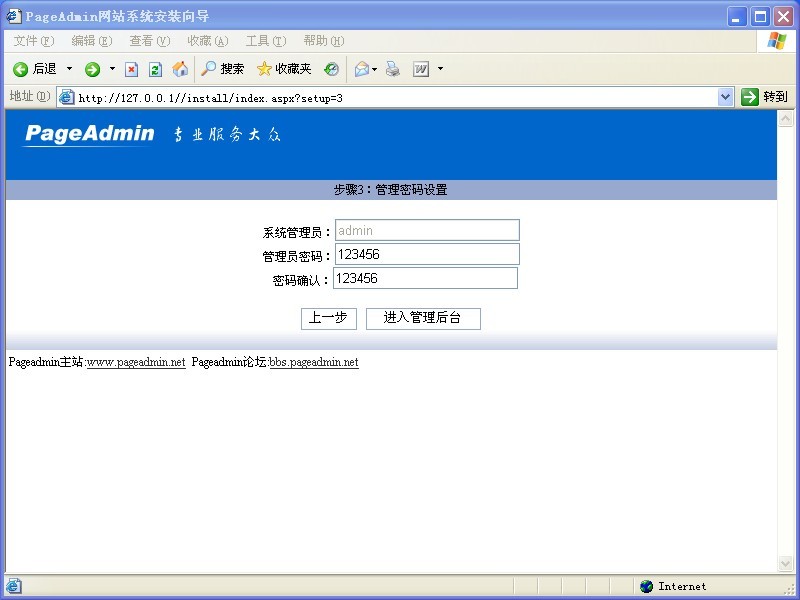
Task: Open the 文件 (File) menu
Action: click(33, 41)
